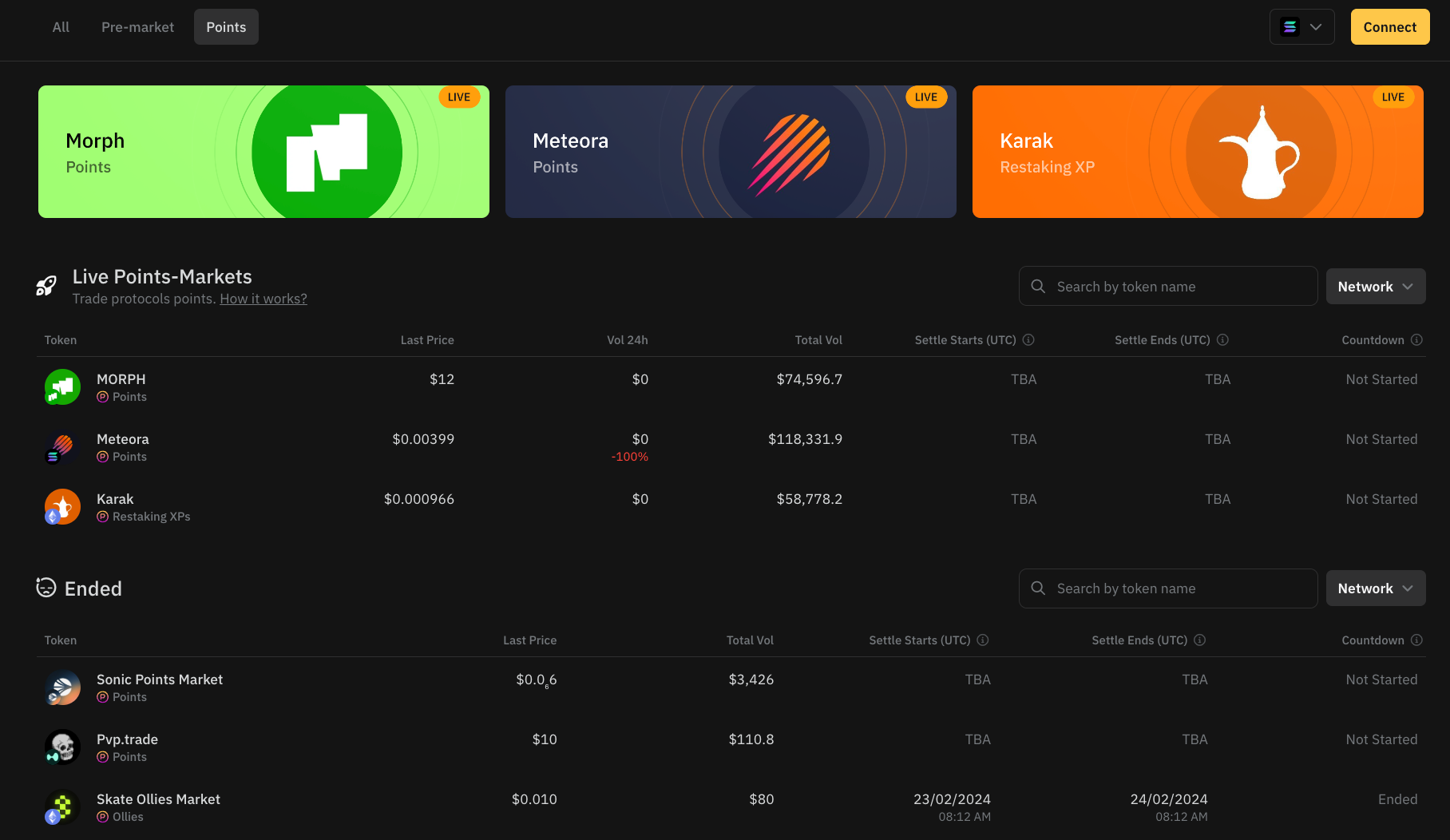Image resolution: width=1450 pixels, height=840 pixels.
Task: Open the Skate Ollies Market row name
Action: (158, 799)
